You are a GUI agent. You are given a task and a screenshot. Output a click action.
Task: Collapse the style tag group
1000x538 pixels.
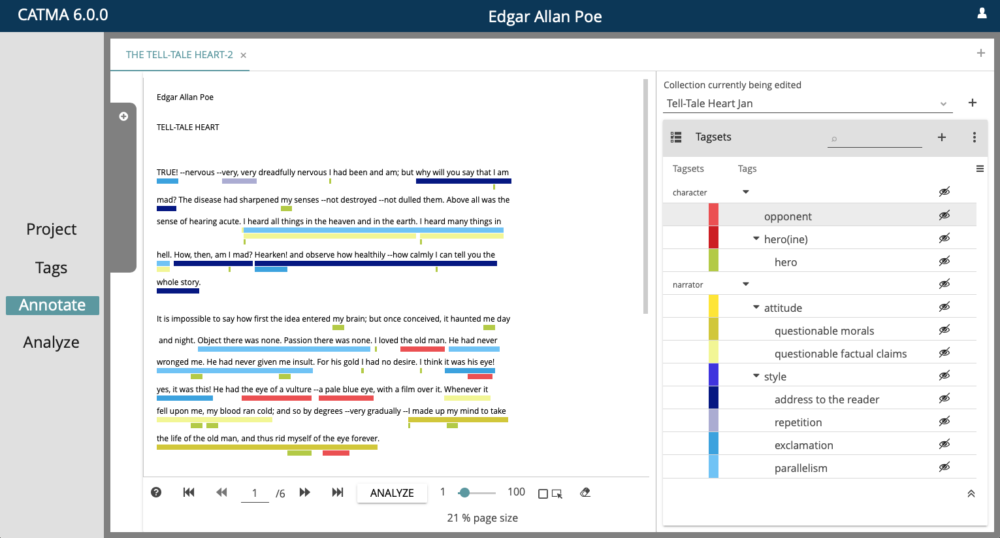click(x=756, y=377)
